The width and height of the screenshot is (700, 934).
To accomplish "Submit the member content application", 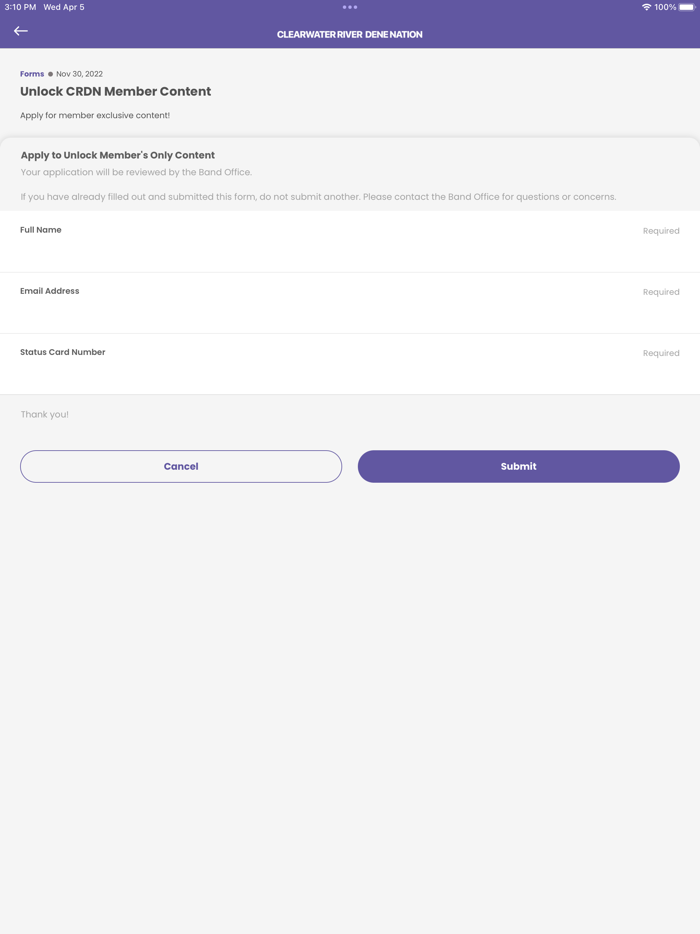I will pos(518,466).
